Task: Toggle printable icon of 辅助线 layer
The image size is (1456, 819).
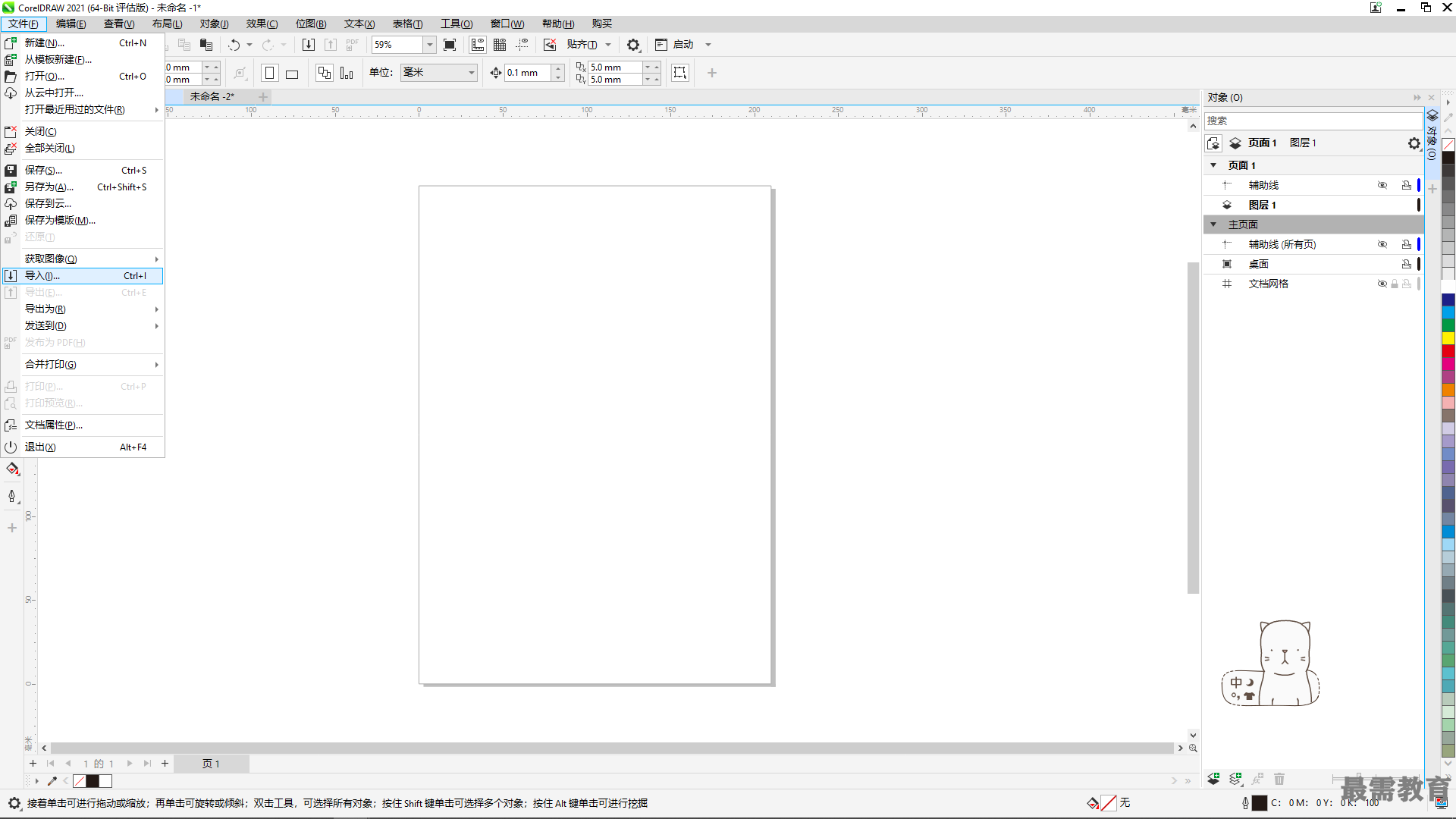Action: pos(1407,185)
